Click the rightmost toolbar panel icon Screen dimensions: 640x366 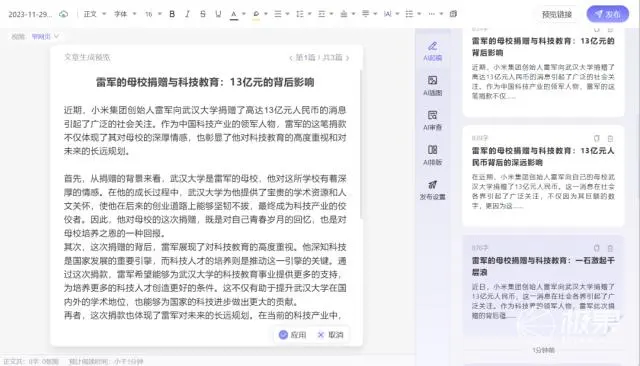[453, 14]
